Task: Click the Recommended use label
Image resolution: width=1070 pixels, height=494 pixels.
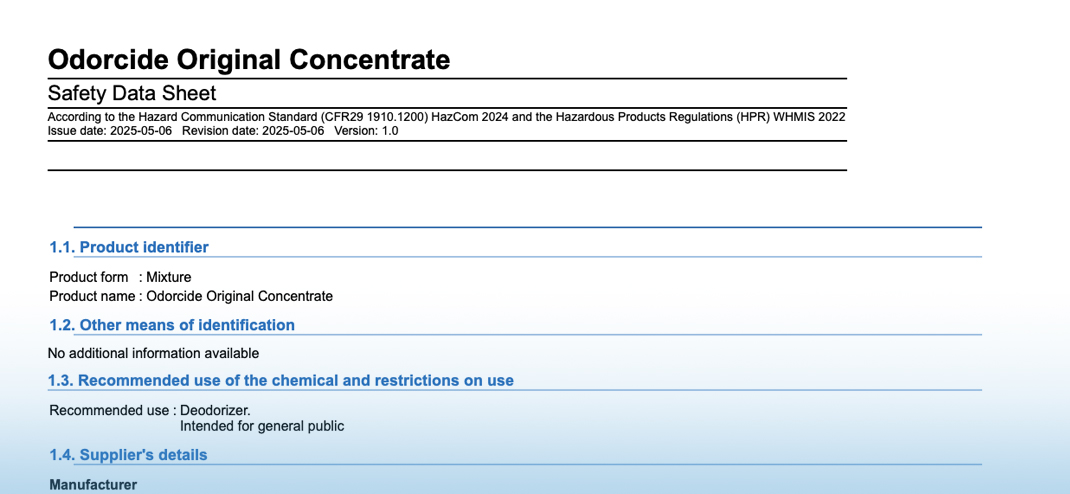Action: coord(109,411)
